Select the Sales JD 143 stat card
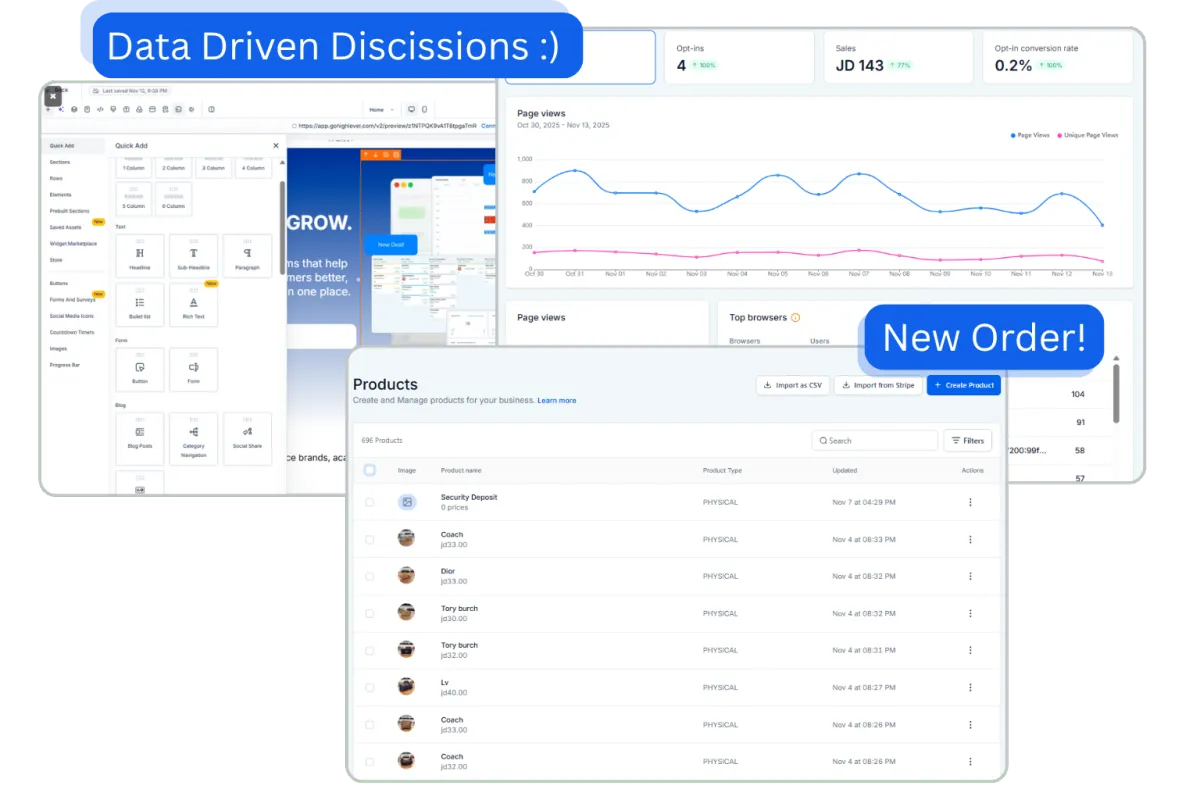The image size is (1200, 800). (x=898, y=57)
